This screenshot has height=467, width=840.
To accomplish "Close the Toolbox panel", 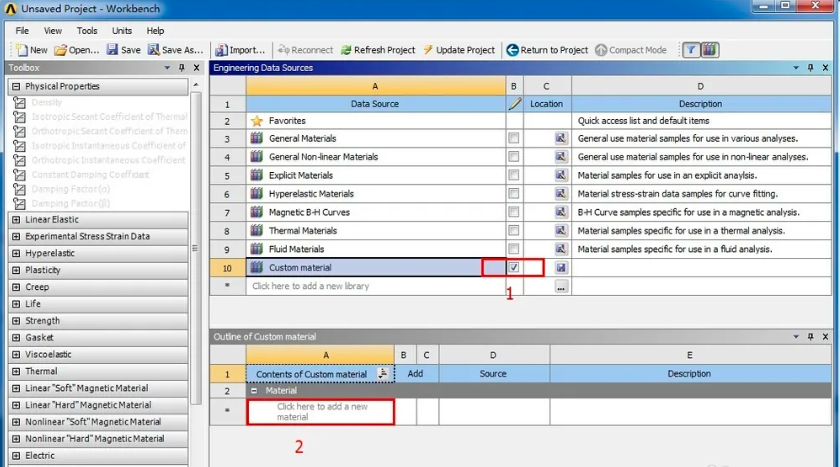I will coord(197,67).
